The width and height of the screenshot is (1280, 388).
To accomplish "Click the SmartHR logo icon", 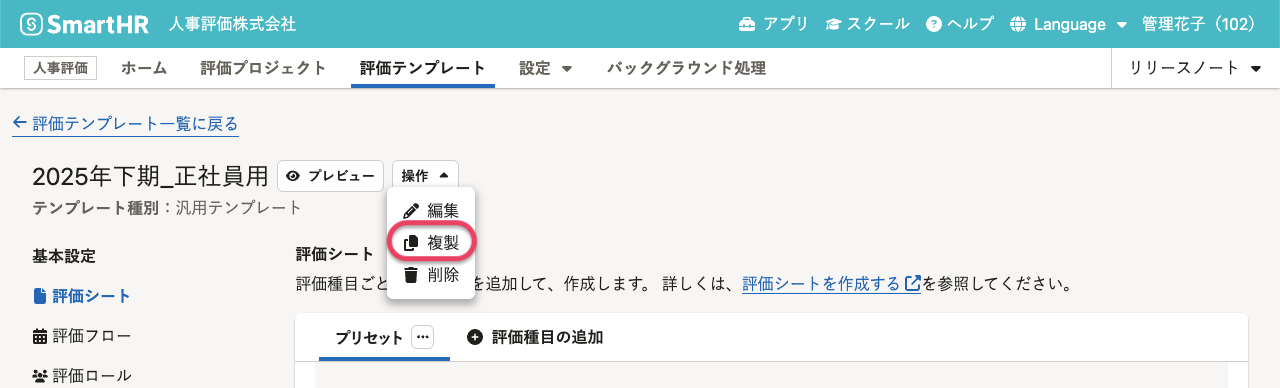I will tap(31, 24).
